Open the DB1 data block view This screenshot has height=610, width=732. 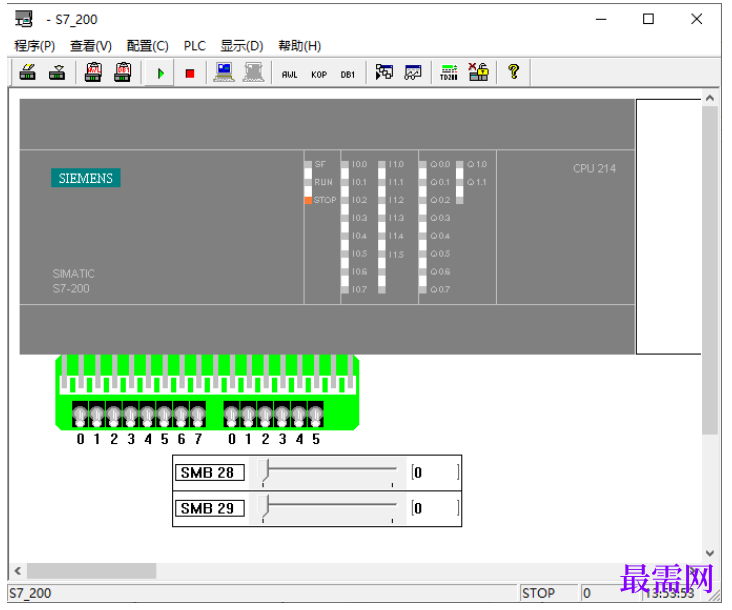[348, 74]
